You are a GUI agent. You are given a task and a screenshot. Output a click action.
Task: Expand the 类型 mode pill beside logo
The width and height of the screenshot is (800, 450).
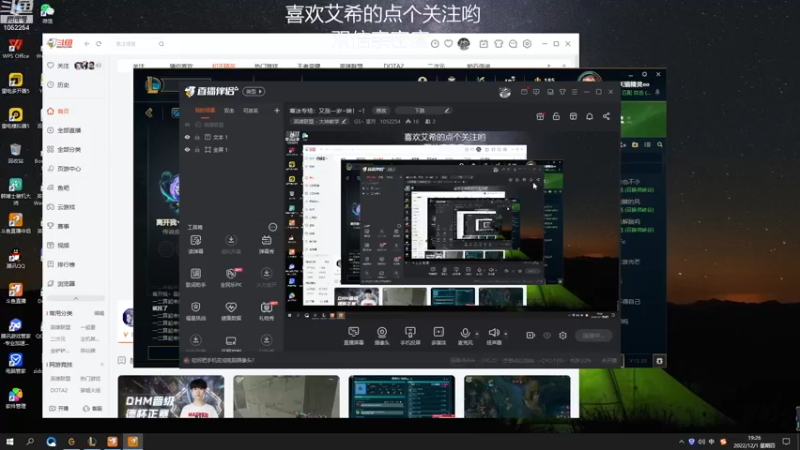pyautogui.click(x=254, y=91)
